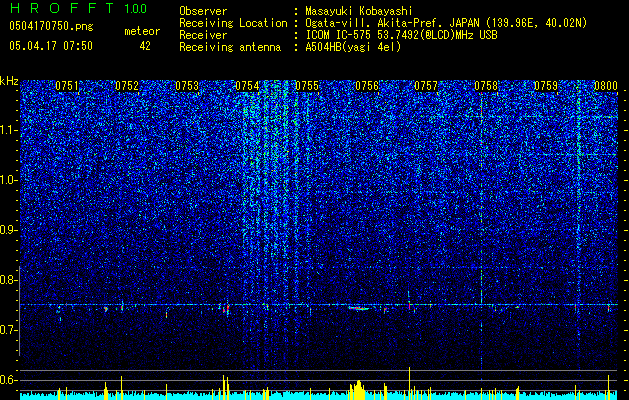
Task: Click the 0757 time marker
Action: (x=426, y=86)
